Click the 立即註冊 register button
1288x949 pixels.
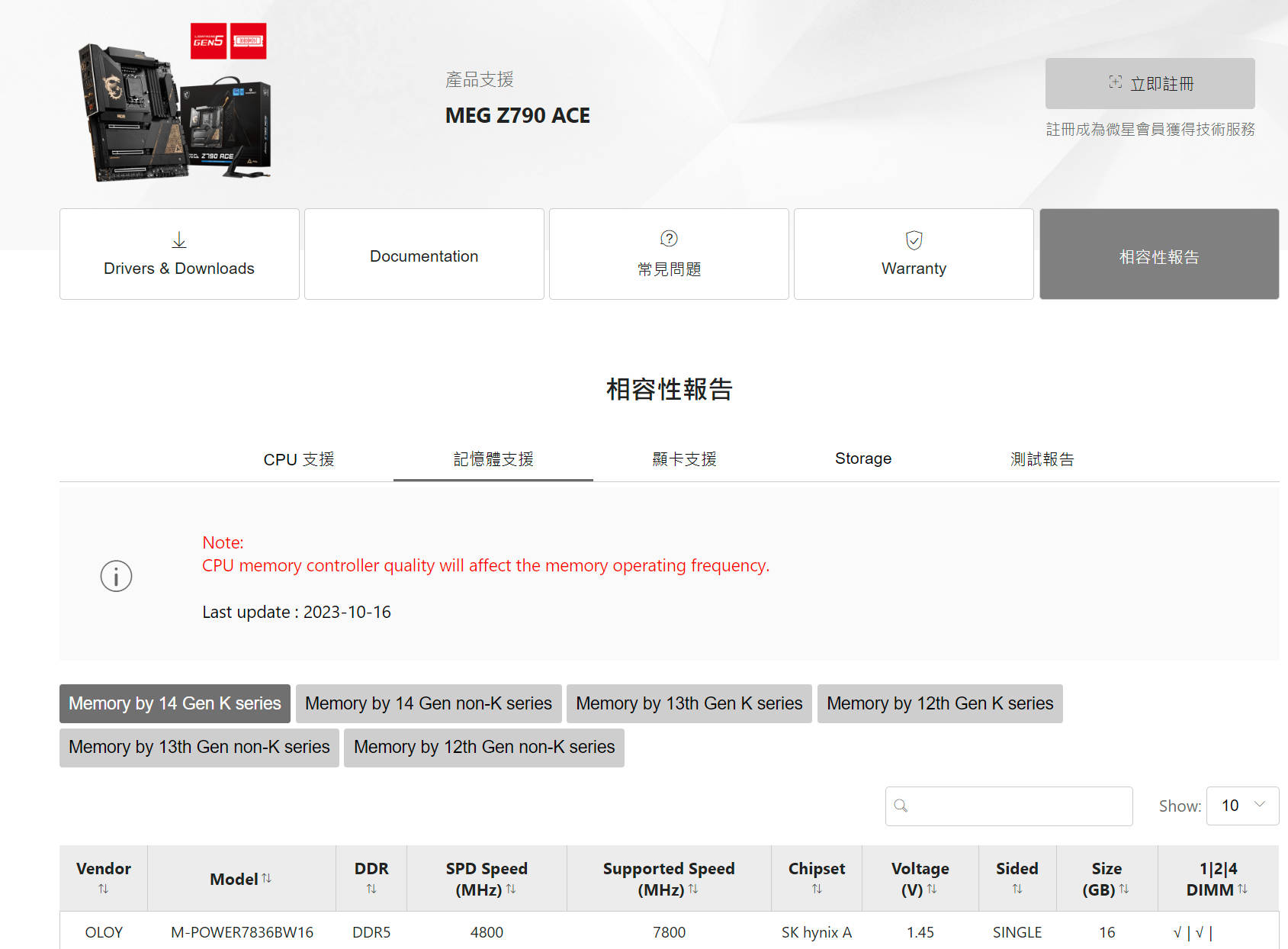[1150, 83]
